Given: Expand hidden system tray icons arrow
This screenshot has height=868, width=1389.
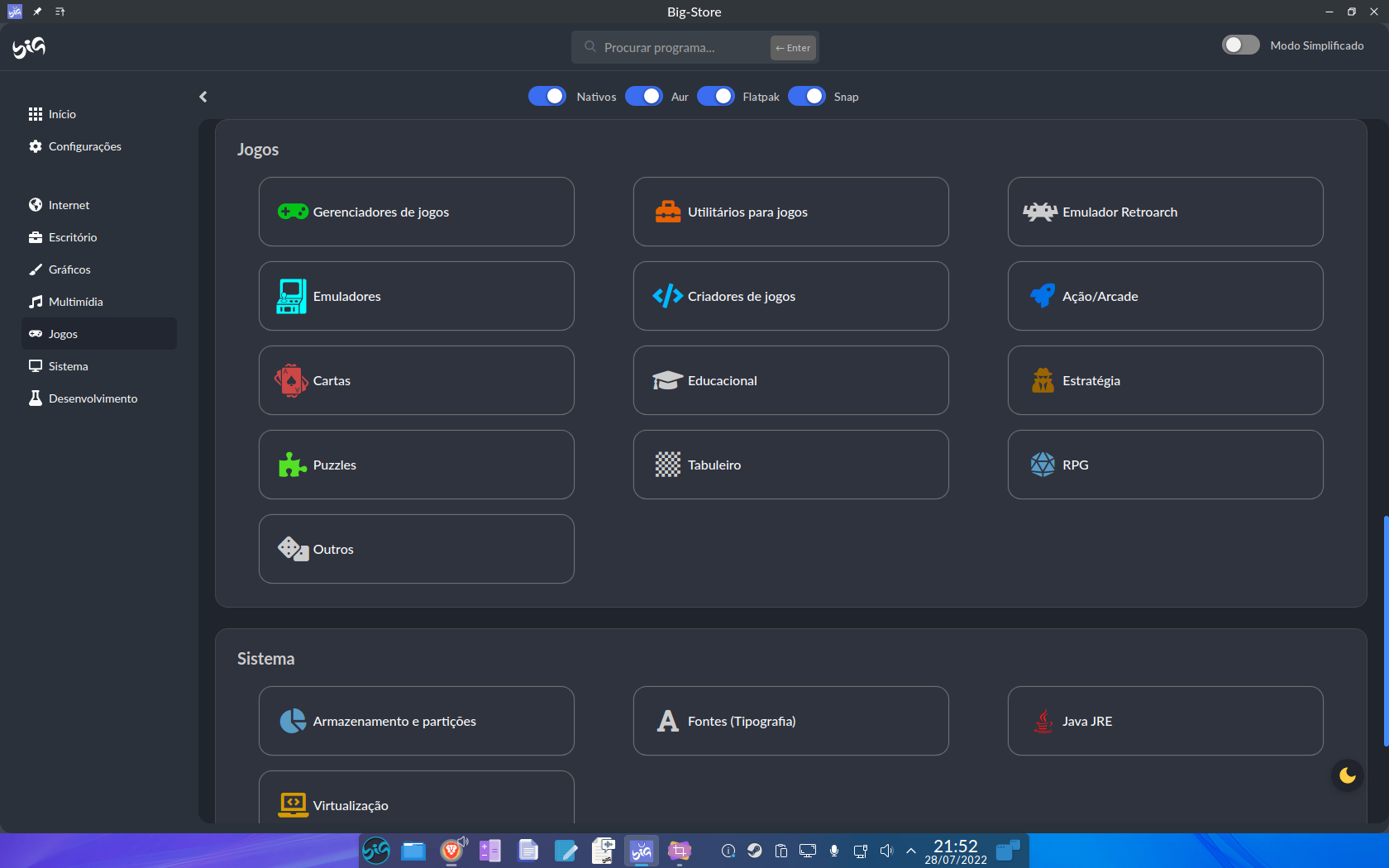Looking at the screenshot, I should point(911,851).
